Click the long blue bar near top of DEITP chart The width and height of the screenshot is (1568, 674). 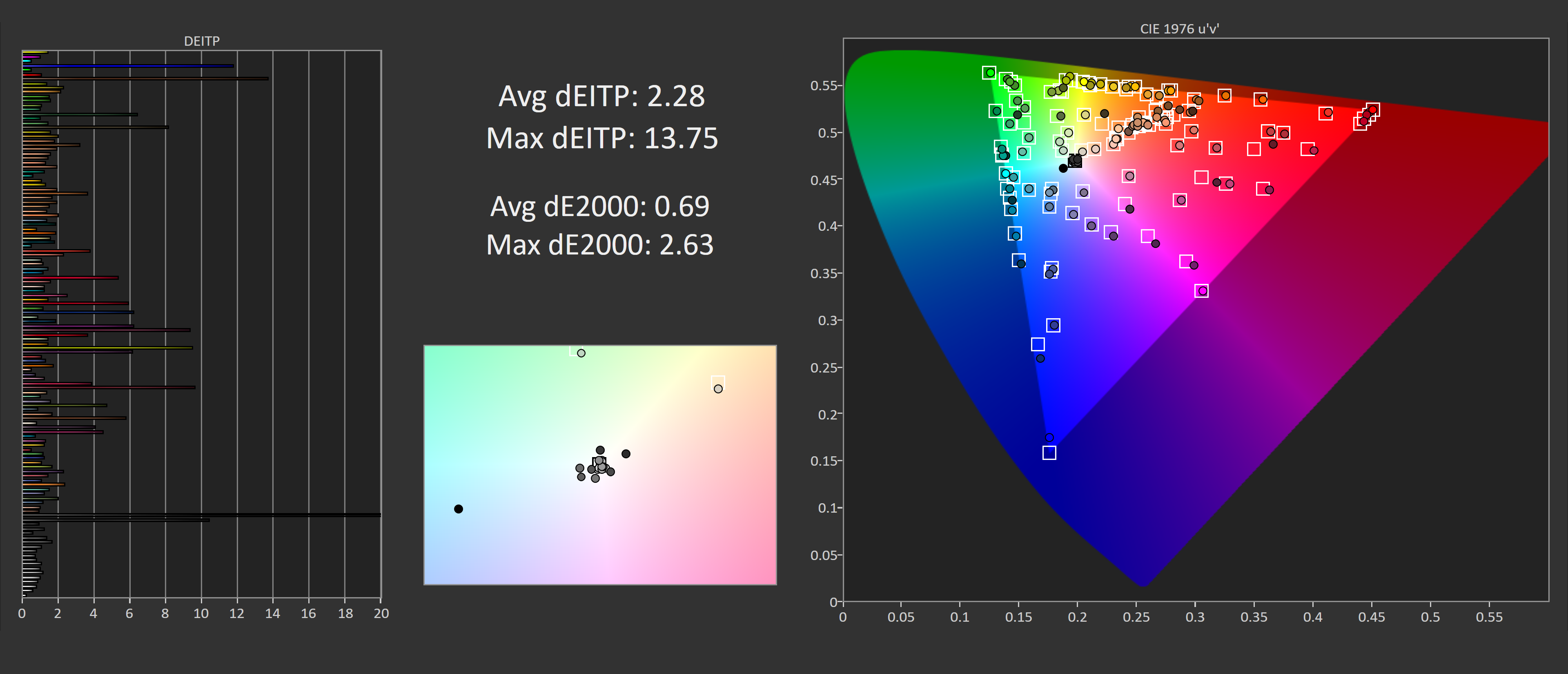(128, 66)
